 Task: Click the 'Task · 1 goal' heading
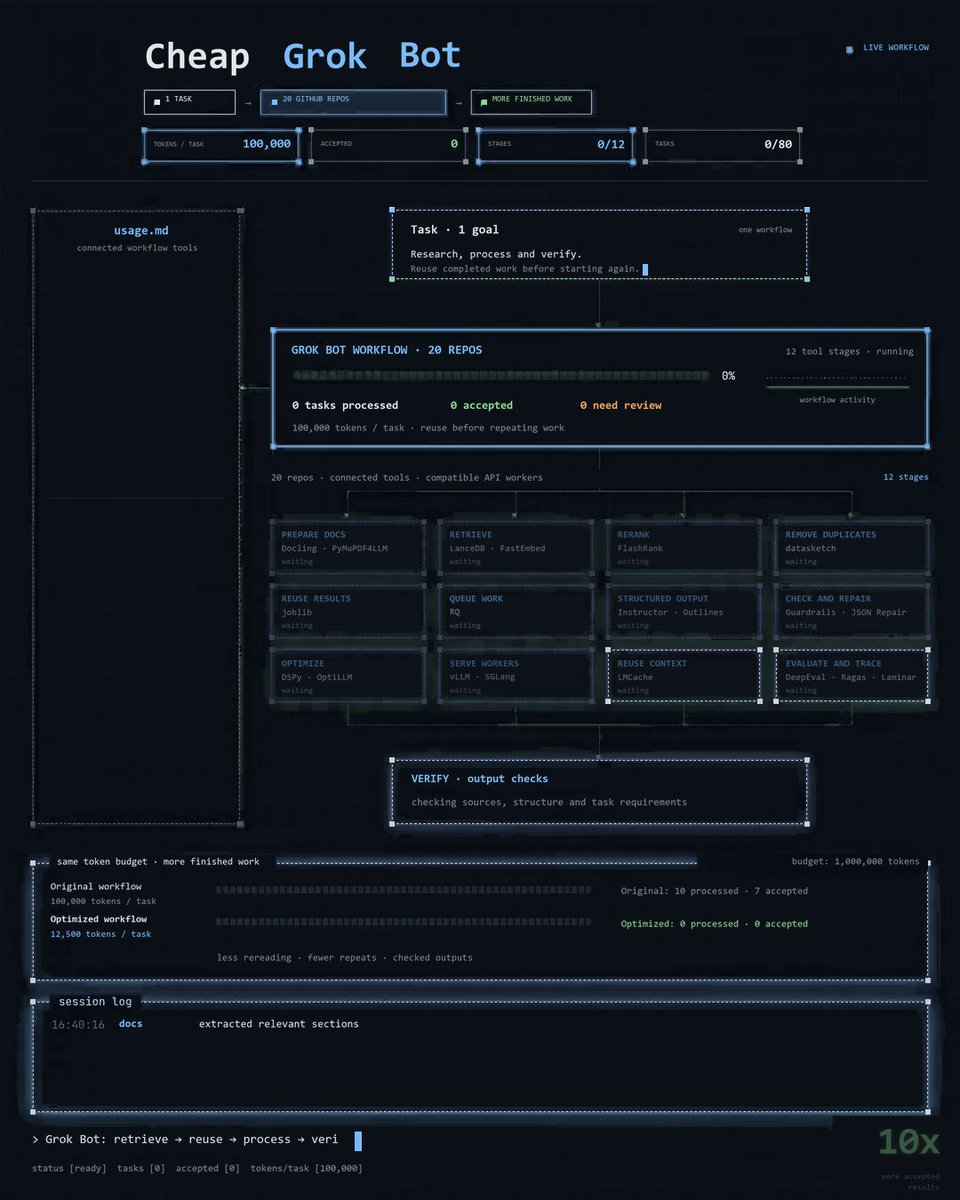(455, 230)
